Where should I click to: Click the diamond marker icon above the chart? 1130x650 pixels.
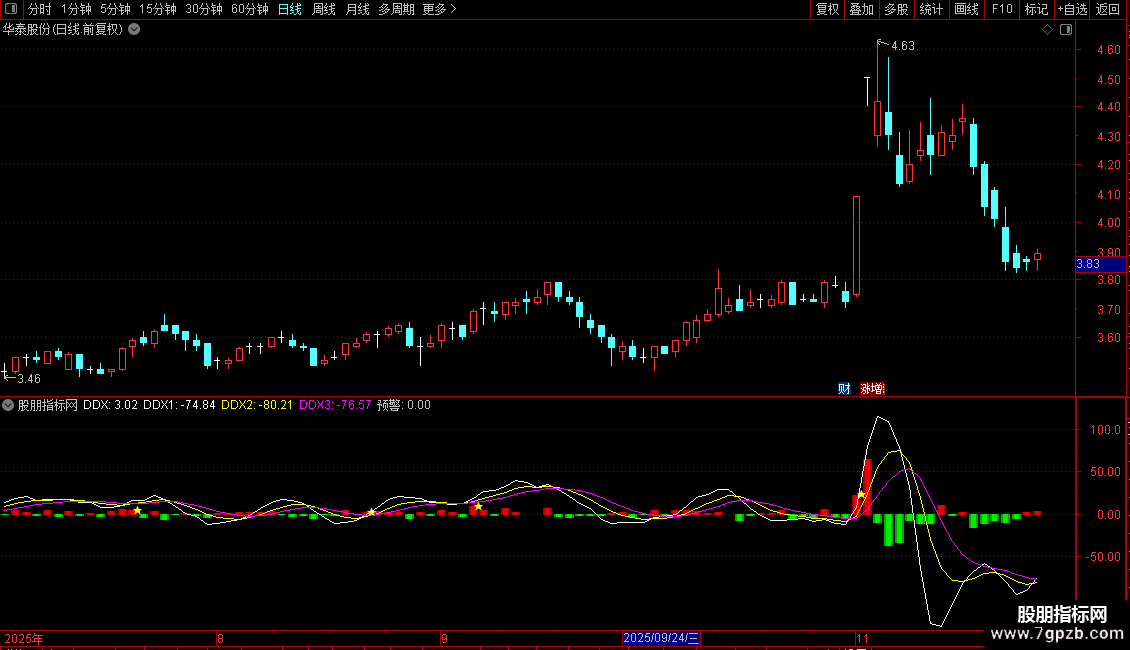pyautogui.click(x=1047, y=30)
